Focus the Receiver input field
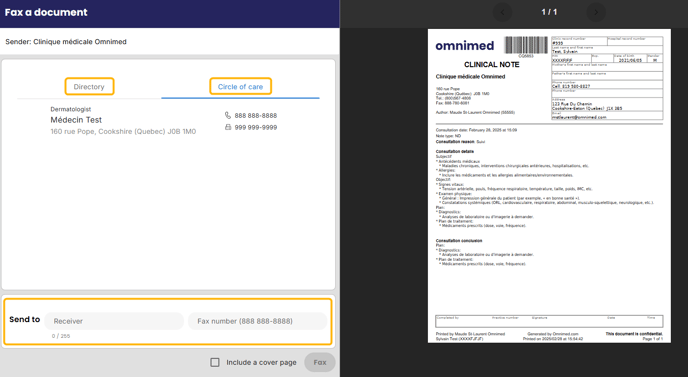 point(114,321)
